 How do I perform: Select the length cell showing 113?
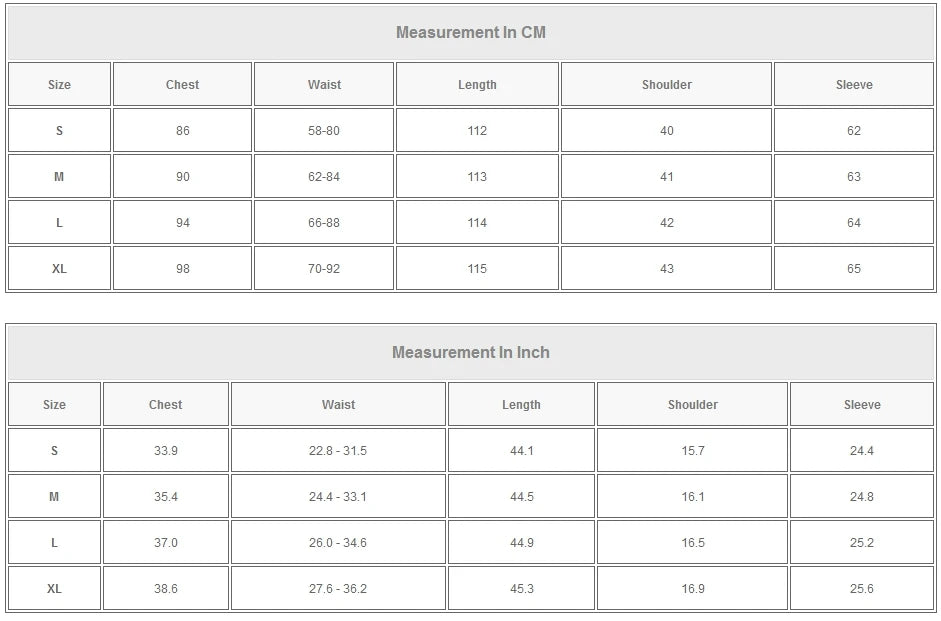(477, 177)
